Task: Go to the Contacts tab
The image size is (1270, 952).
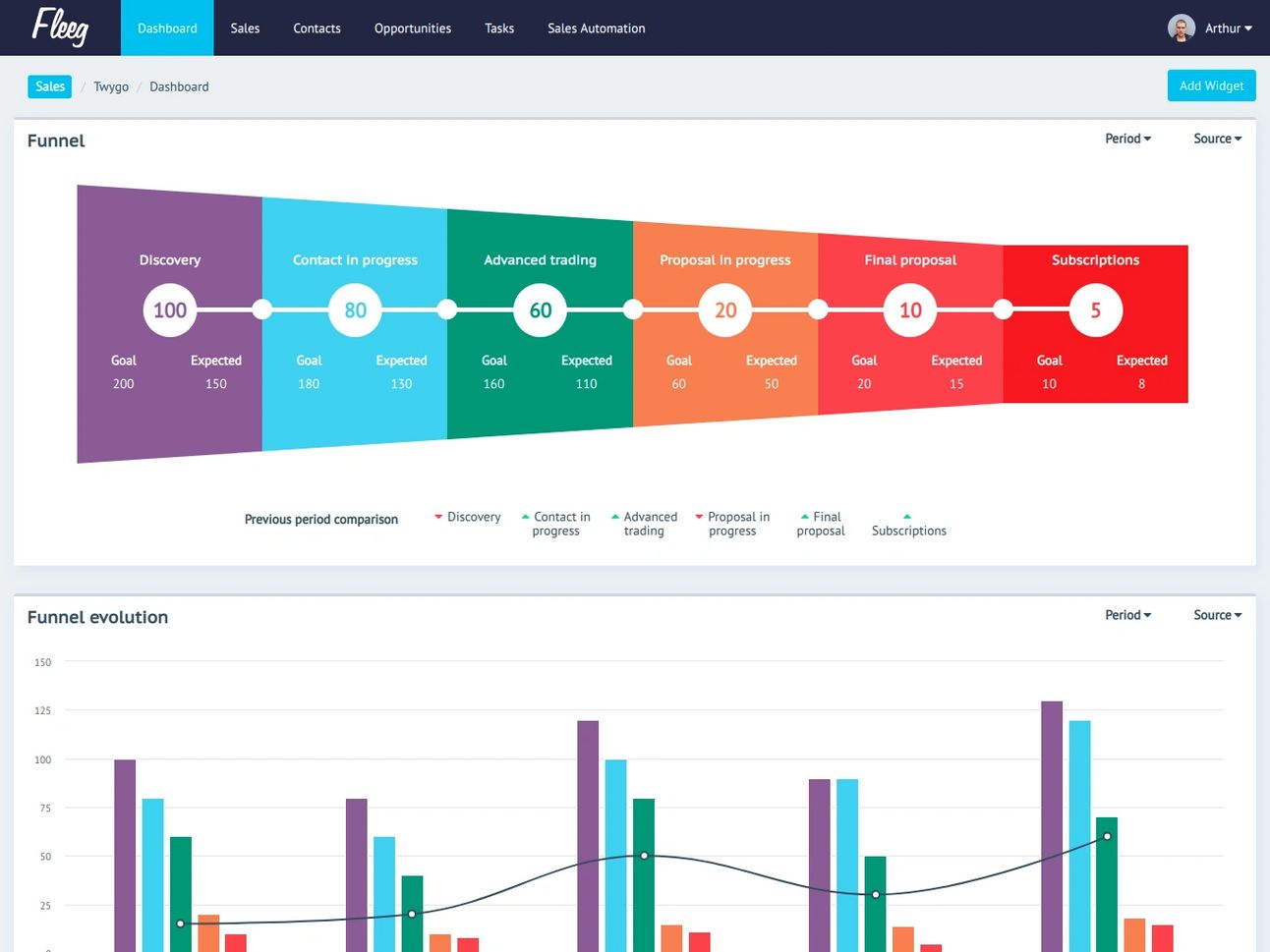Action: tap(317, 28)
